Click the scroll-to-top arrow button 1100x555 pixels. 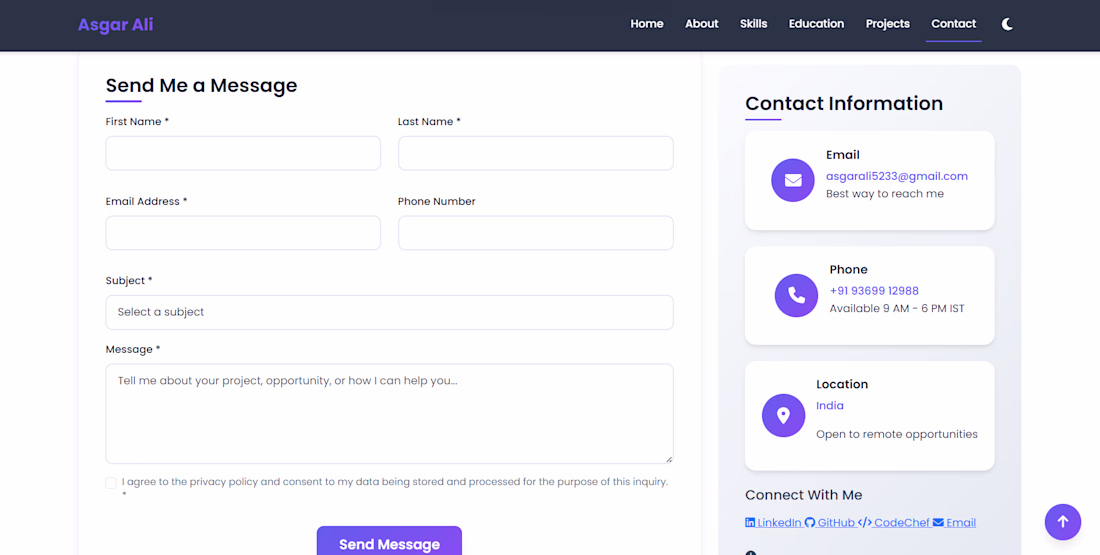pos(1063,522)
